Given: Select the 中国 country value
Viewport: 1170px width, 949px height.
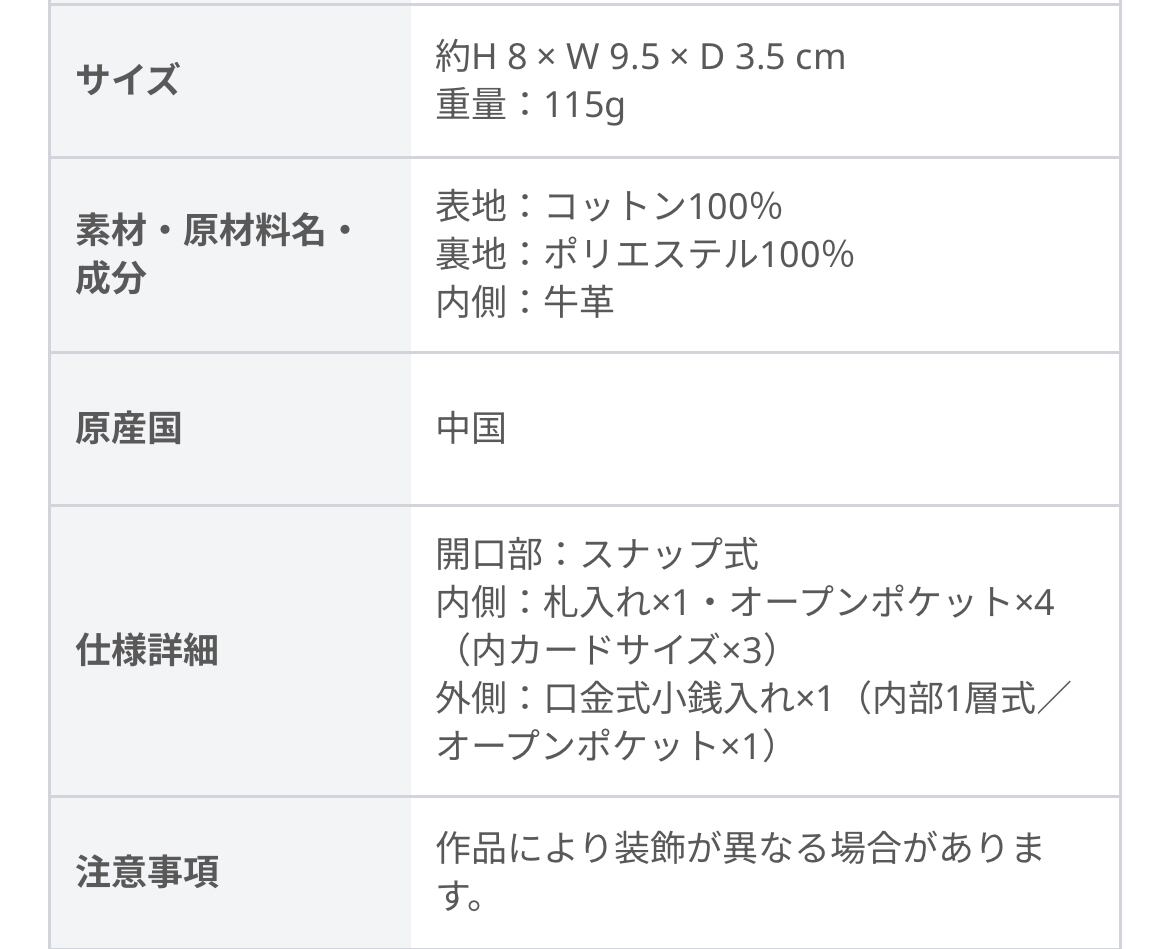Looking at the screenshot, I should 471,428.
